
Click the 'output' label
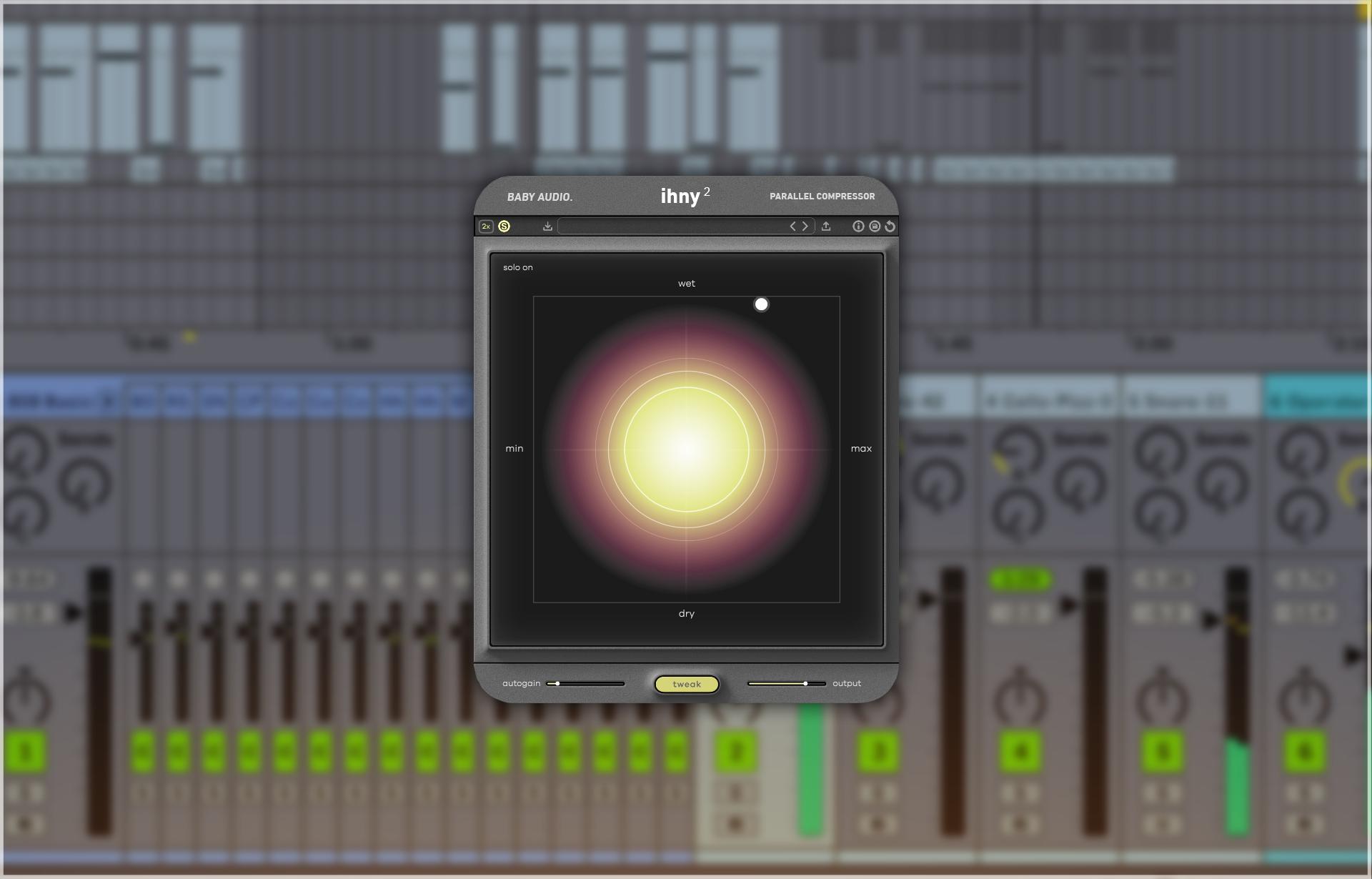847,684
